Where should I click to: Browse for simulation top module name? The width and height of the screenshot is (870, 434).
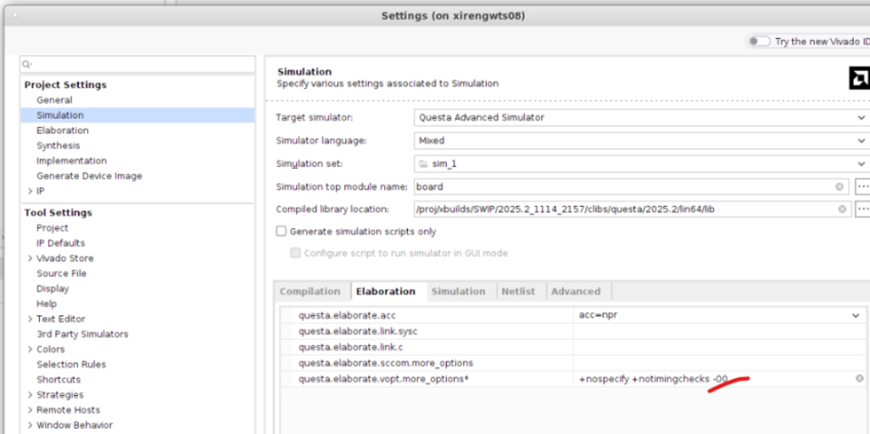click(862, 187)
